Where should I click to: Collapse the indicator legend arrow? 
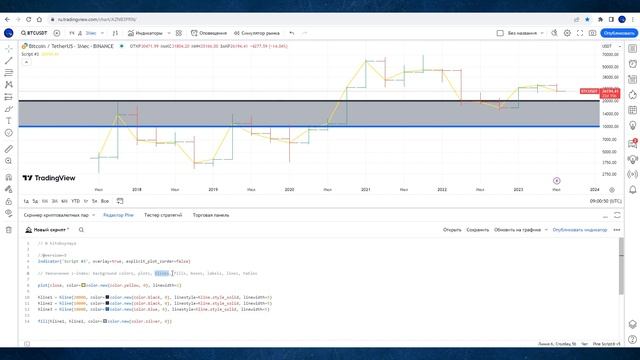[26, 62]
